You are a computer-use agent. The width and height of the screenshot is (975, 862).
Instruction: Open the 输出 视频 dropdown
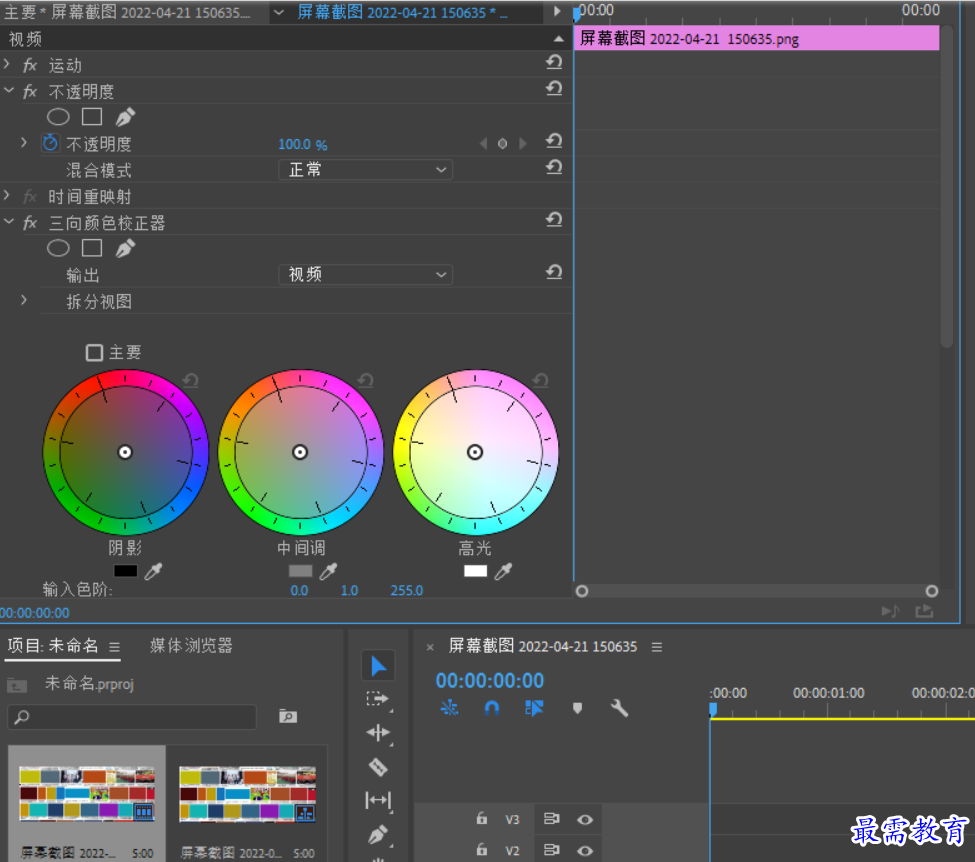[366, 274]
